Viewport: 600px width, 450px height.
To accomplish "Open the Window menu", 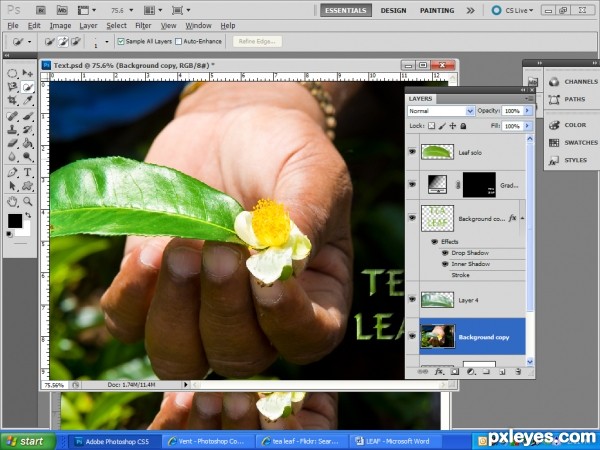I will click(x=198, y=26).
